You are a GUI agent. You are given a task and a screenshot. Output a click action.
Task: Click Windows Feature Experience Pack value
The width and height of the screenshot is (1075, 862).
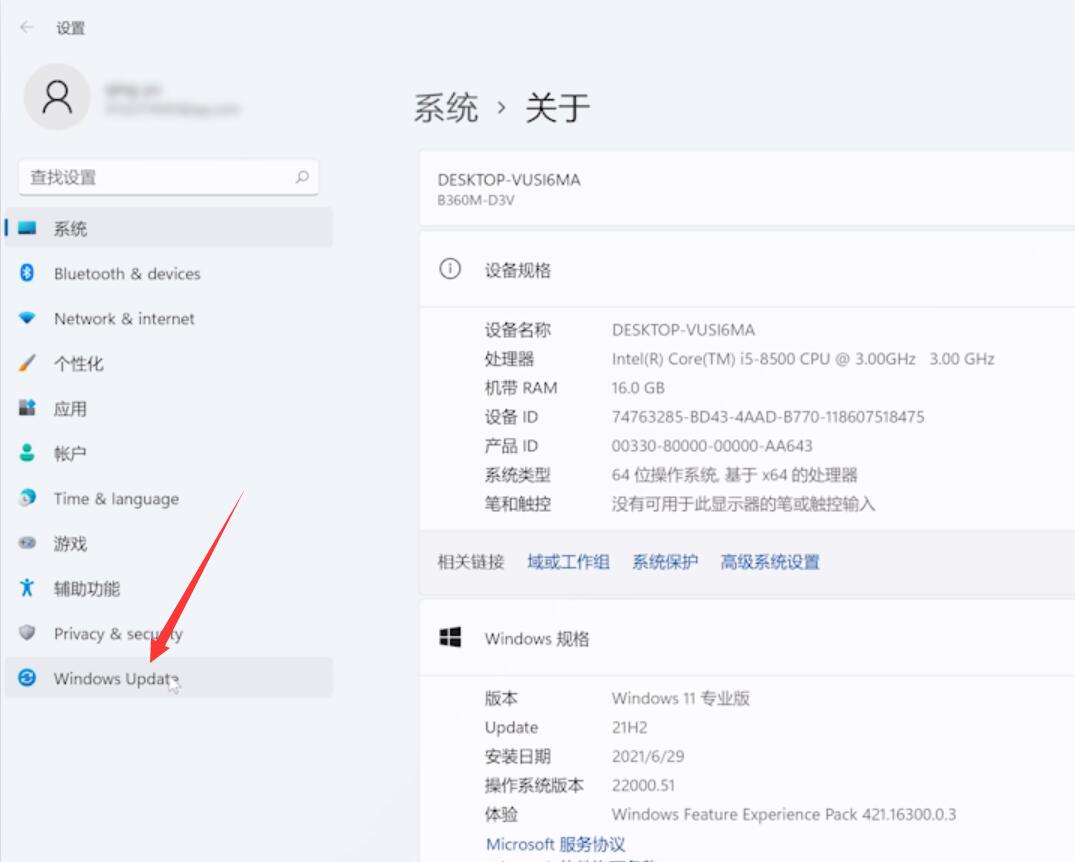point(784,814)
